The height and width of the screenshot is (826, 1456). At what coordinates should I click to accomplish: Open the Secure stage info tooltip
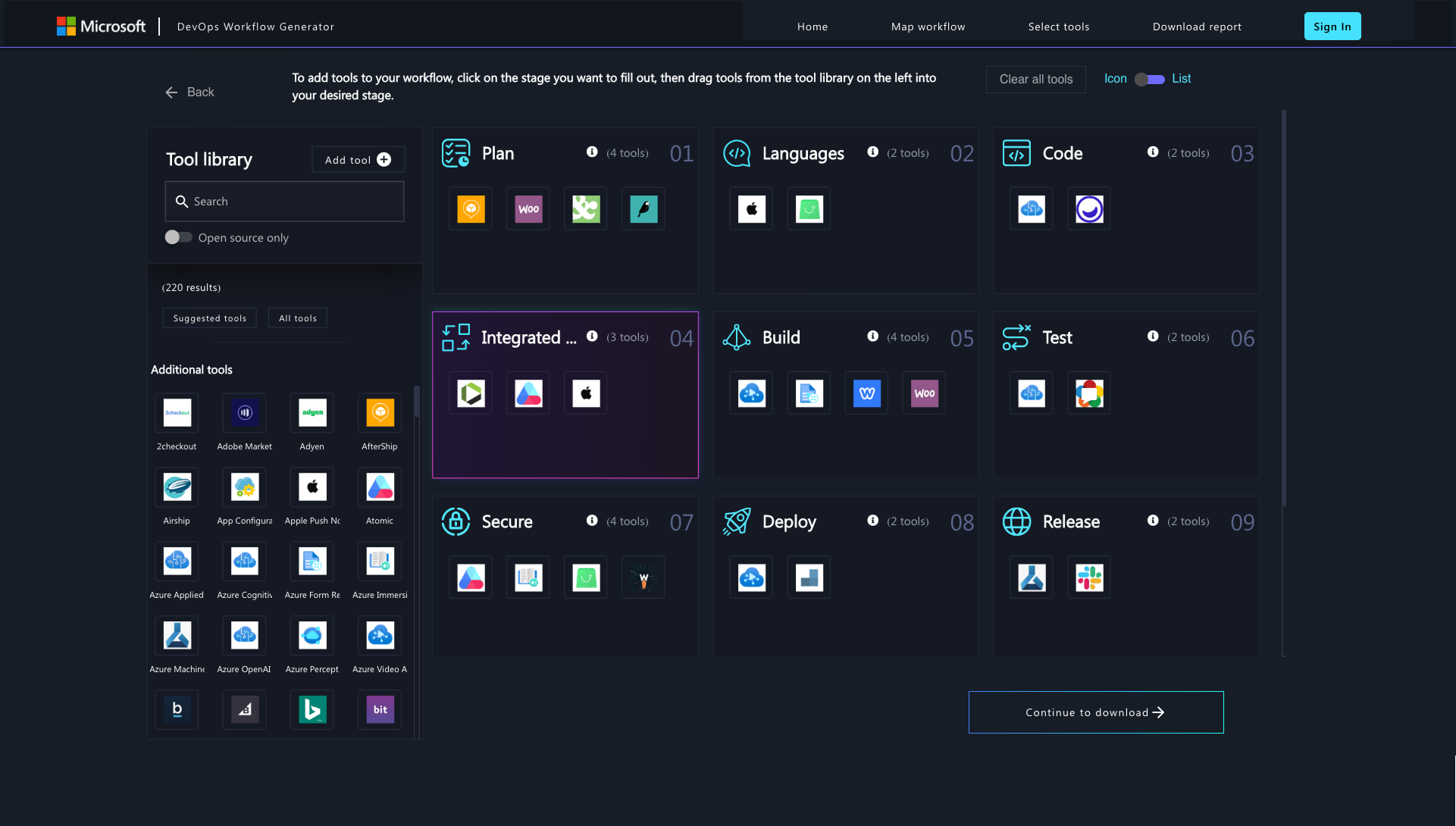click(592, 521)
